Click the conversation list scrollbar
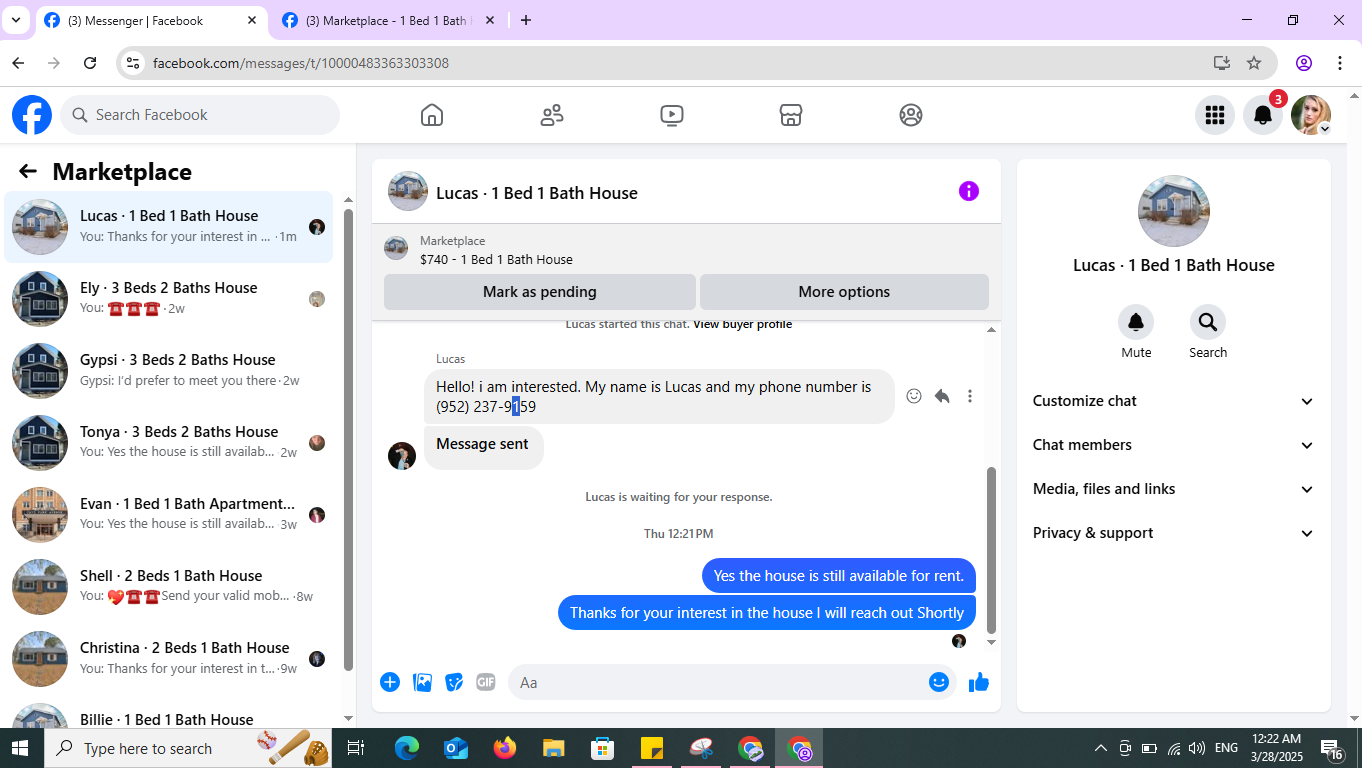The height and width of the screenshot is (768, 1362). click(348, 440)
